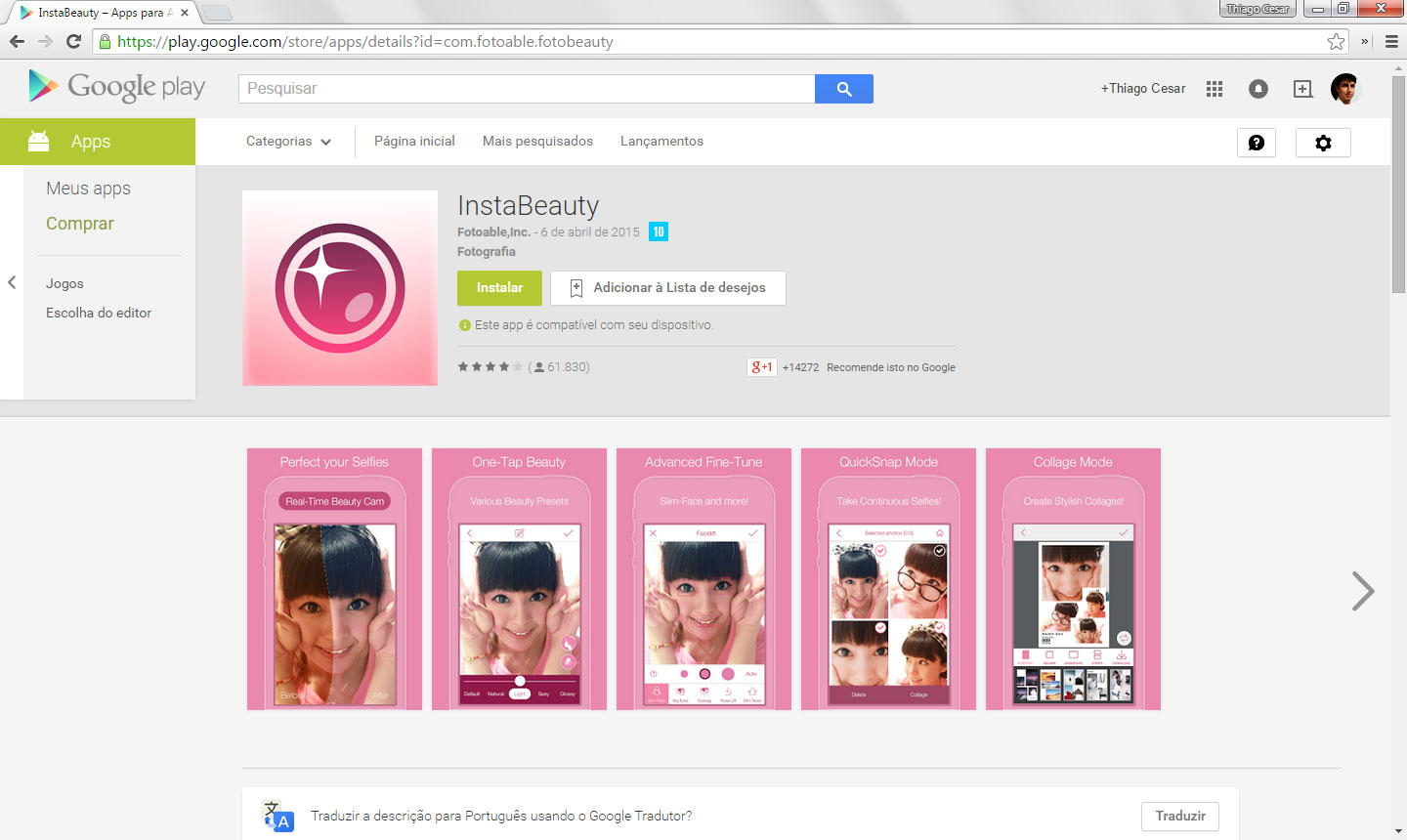Reload the page with the refresh icon
The height and width of the screenshot is (840, 1407).
point(73,41)
